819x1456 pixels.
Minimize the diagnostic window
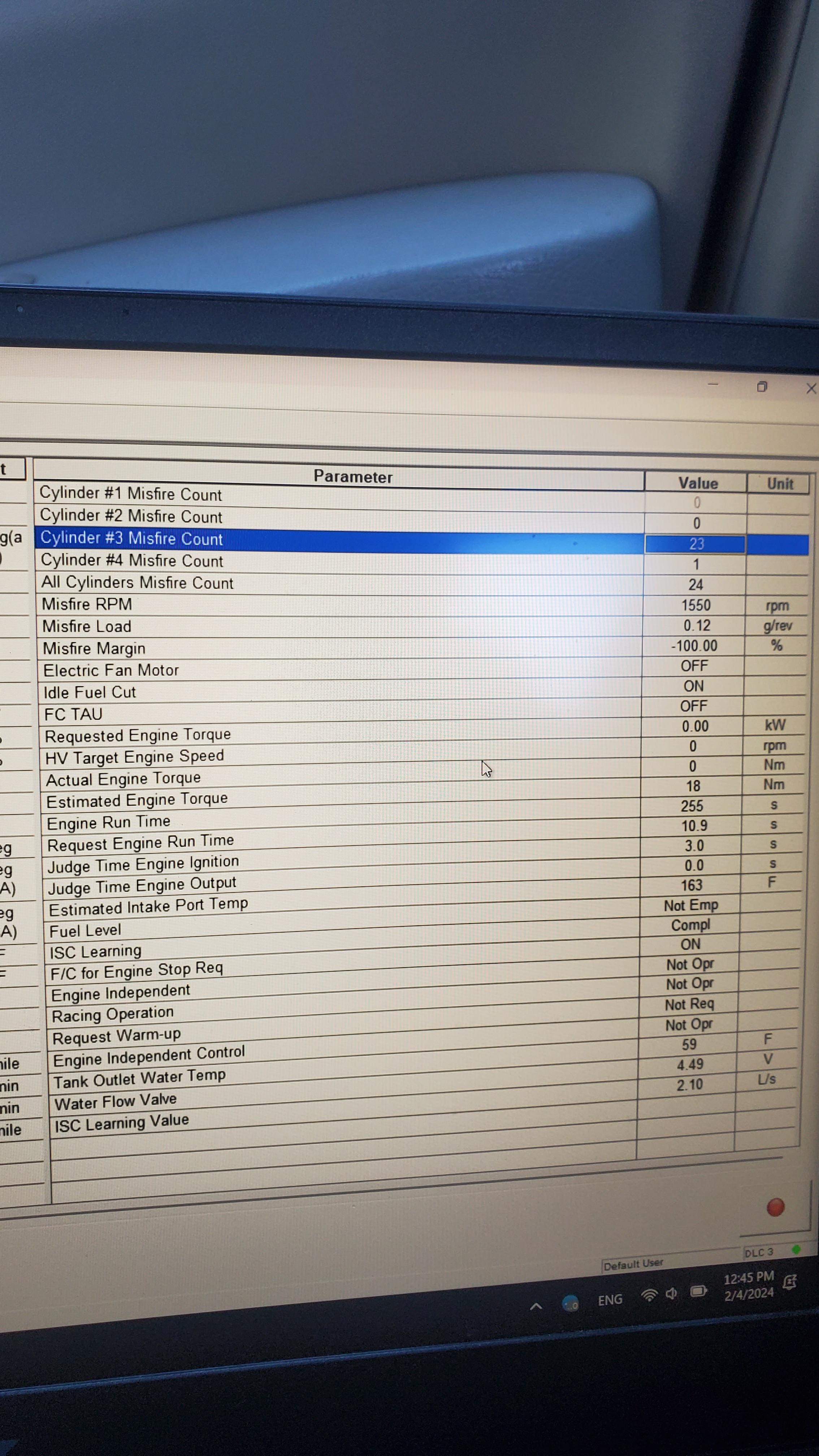(713, 384)
